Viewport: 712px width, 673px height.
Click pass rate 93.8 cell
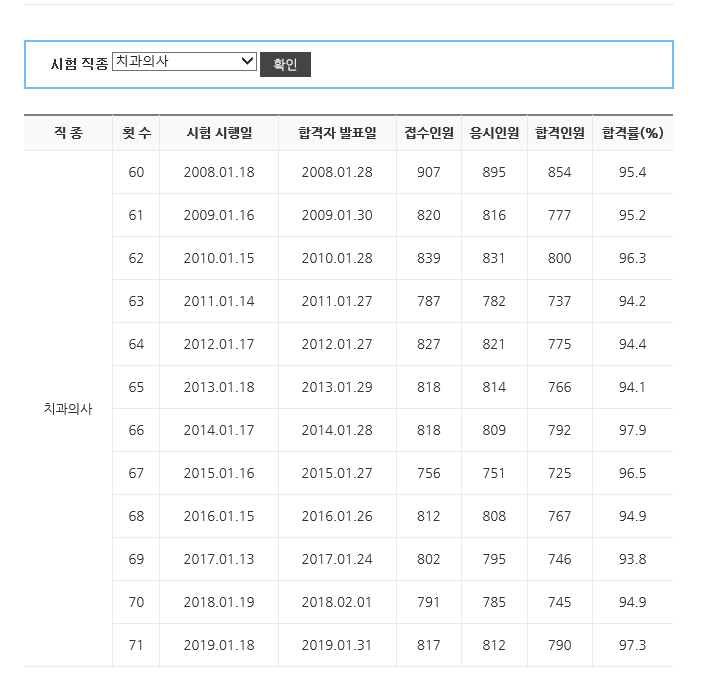click(x=633, y=559)
